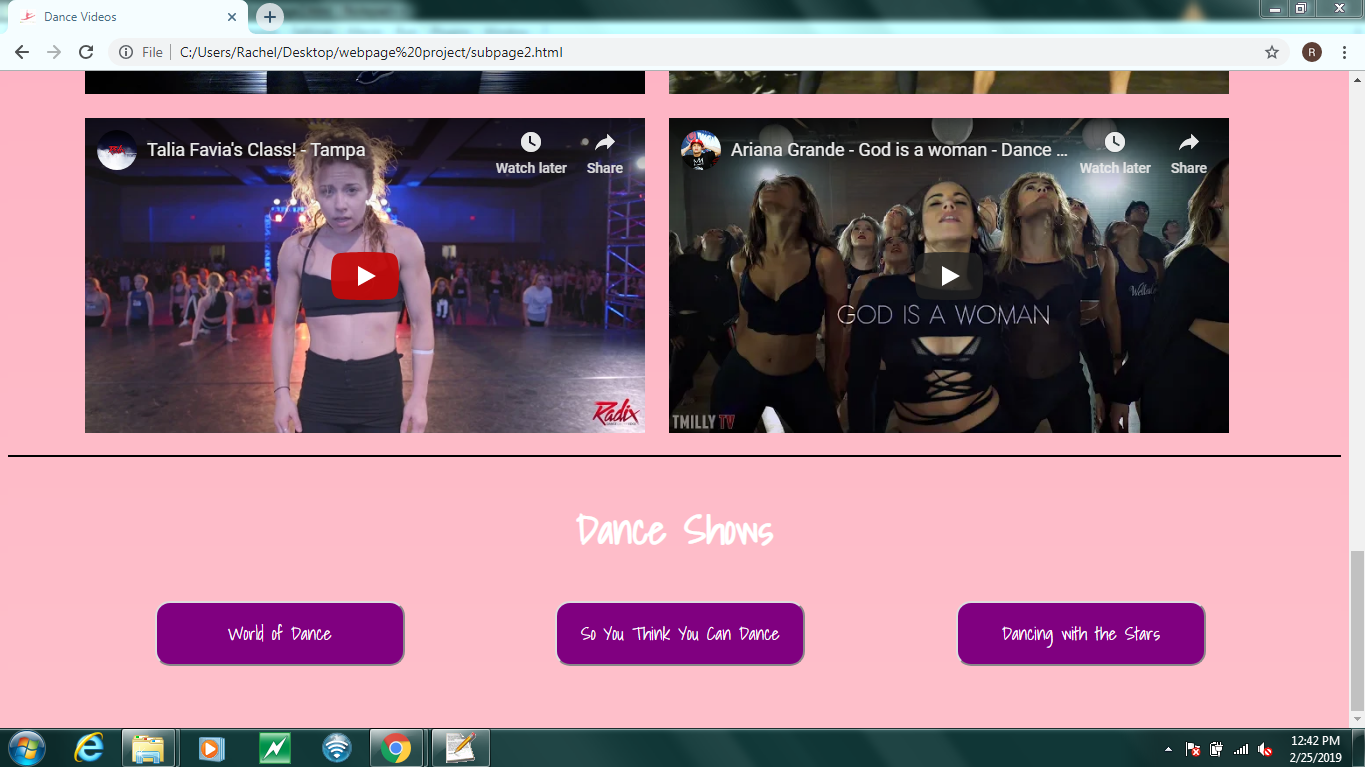
Task: Go forward in browser history
Action: [54, 52]
